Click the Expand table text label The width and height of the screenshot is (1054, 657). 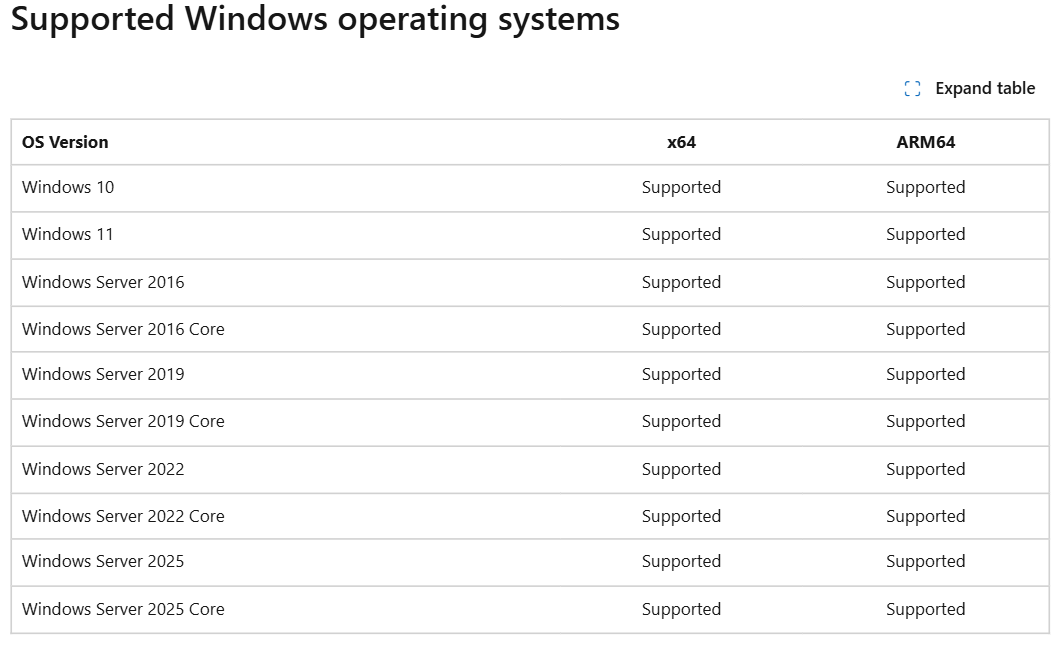[985, 88]
